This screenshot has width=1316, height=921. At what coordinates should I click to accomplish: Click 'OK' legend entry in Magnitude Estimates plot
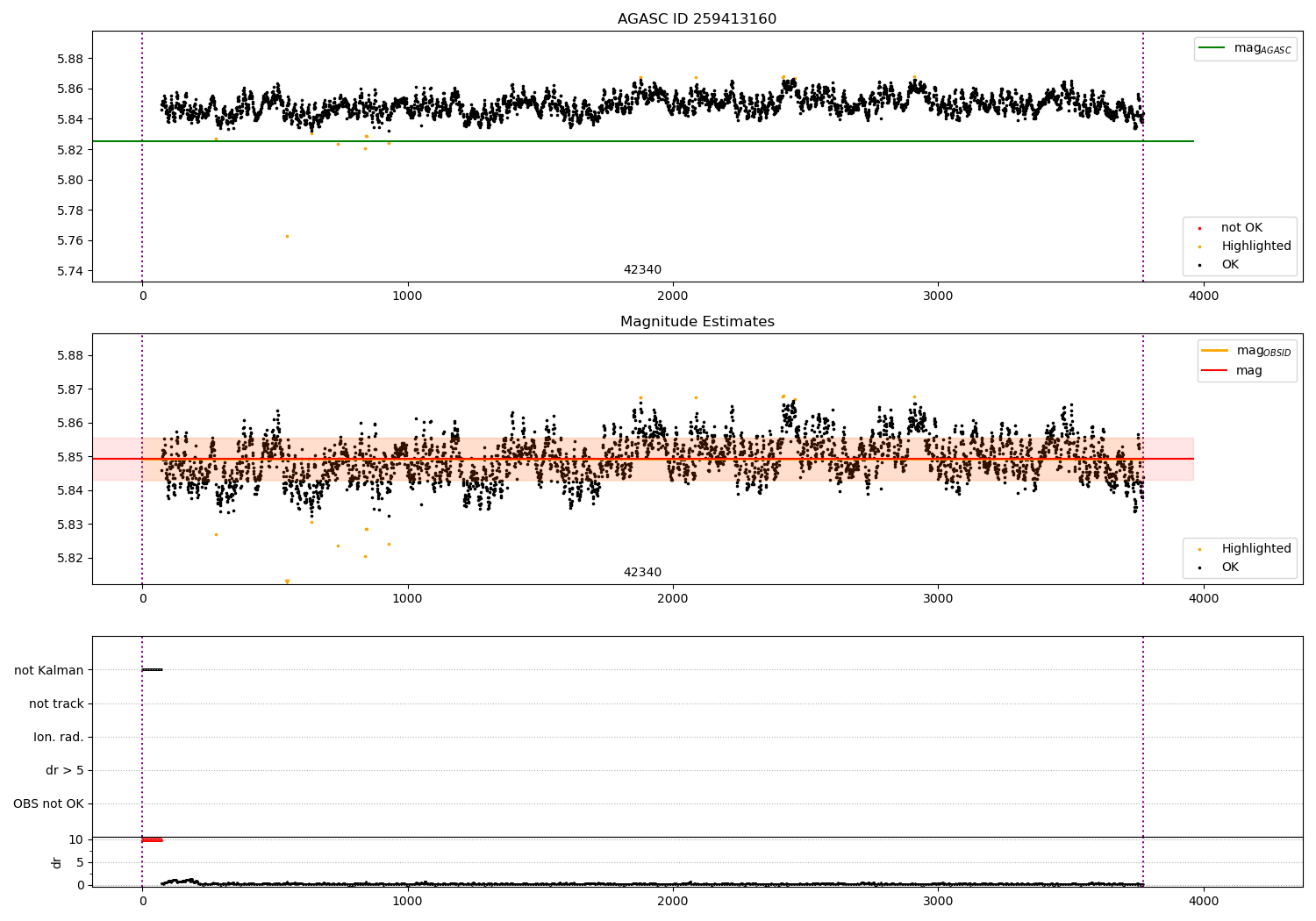tap(1229, 568)
